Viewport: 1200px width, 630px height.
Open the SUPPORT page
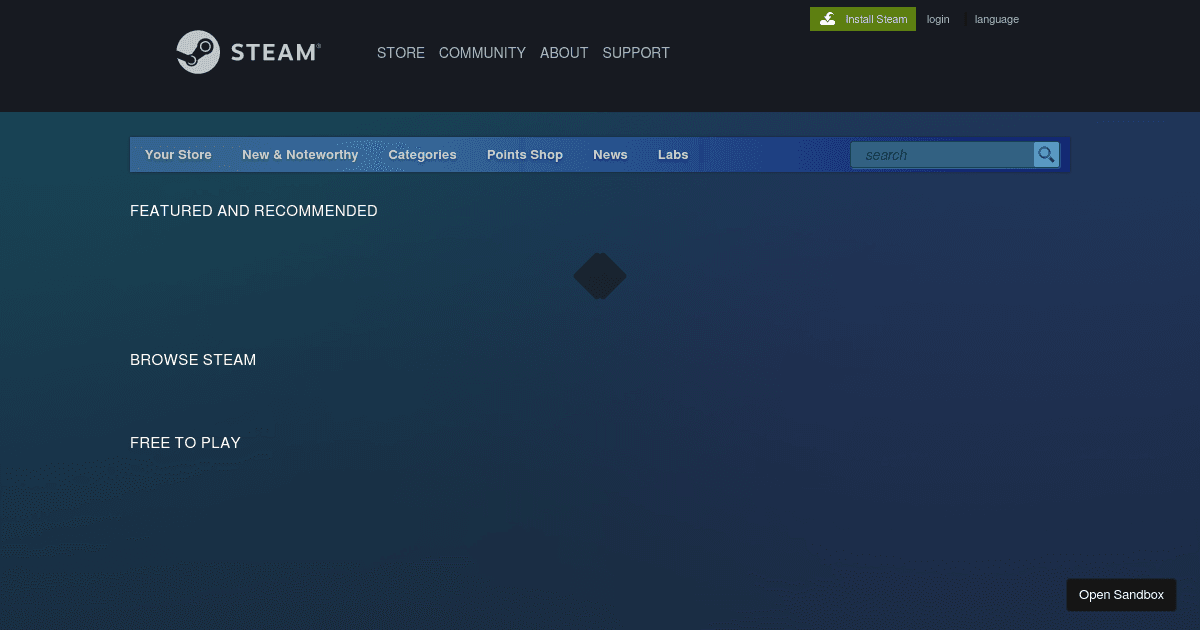point(636,53)
